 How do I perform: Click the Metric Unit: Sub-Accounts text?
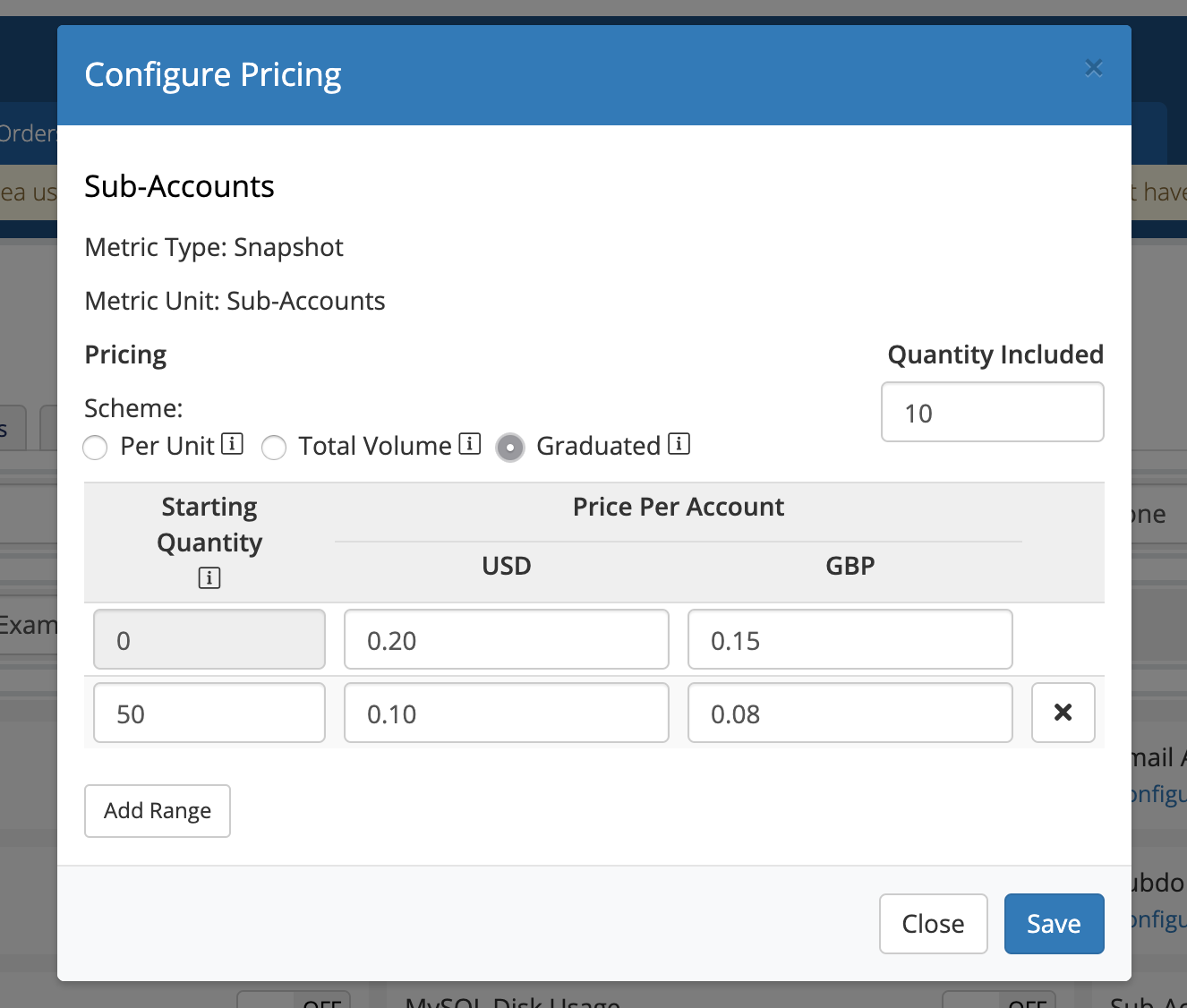(235, 301)
